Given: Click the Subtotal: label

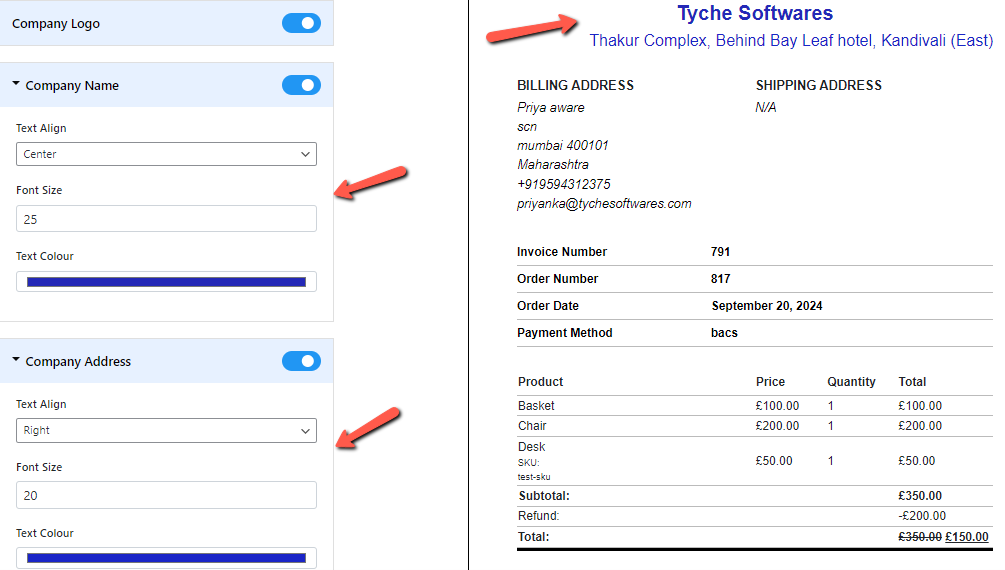Looking at the screenshot, I should click(x=544, y=496).
